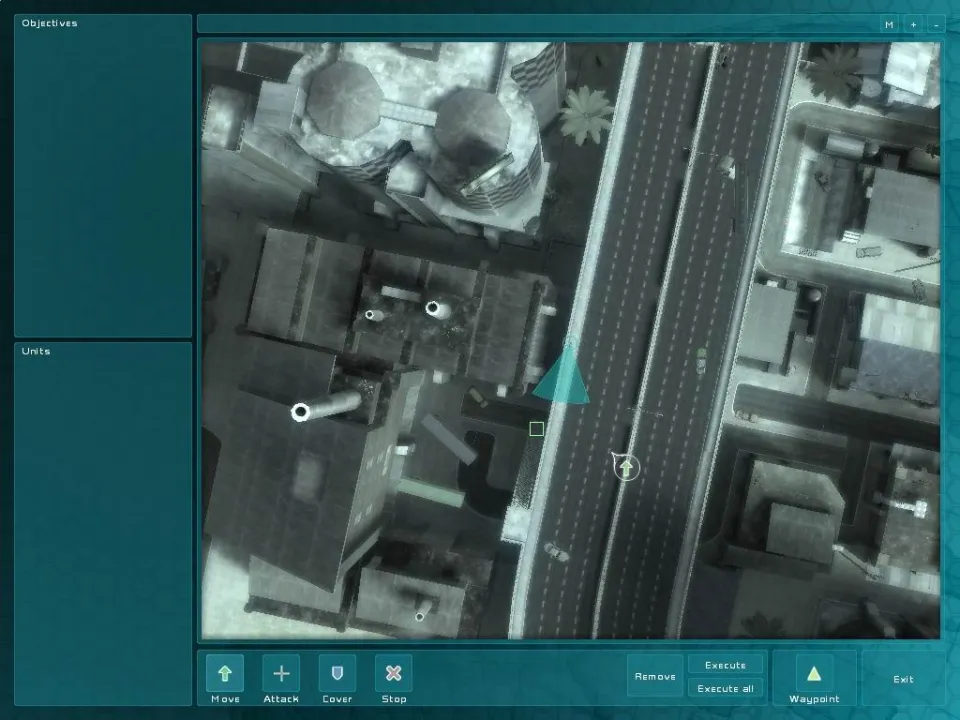Click the large silo opening on rooftop
Viewport: 960px width, 720px height.
click(300, 412)
